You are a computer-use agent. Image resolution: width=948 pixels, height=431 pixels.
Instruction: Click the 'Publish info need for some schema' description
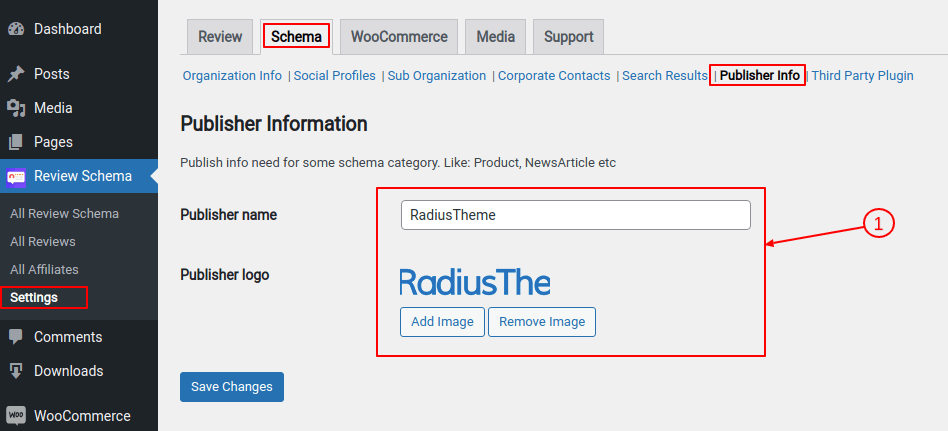click(x=398, y=163)
